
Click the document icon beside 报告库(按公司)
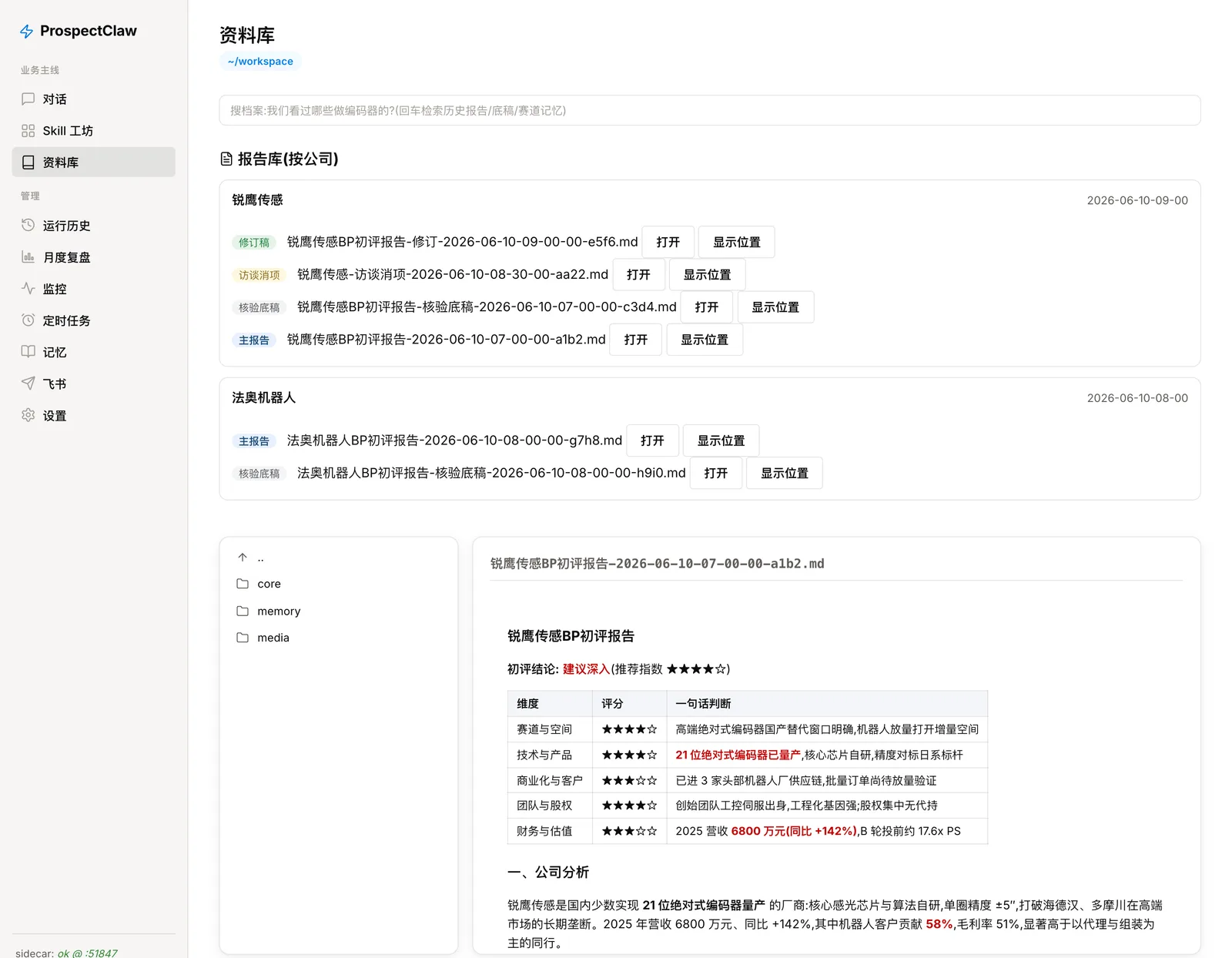click(x=226, y=159)
